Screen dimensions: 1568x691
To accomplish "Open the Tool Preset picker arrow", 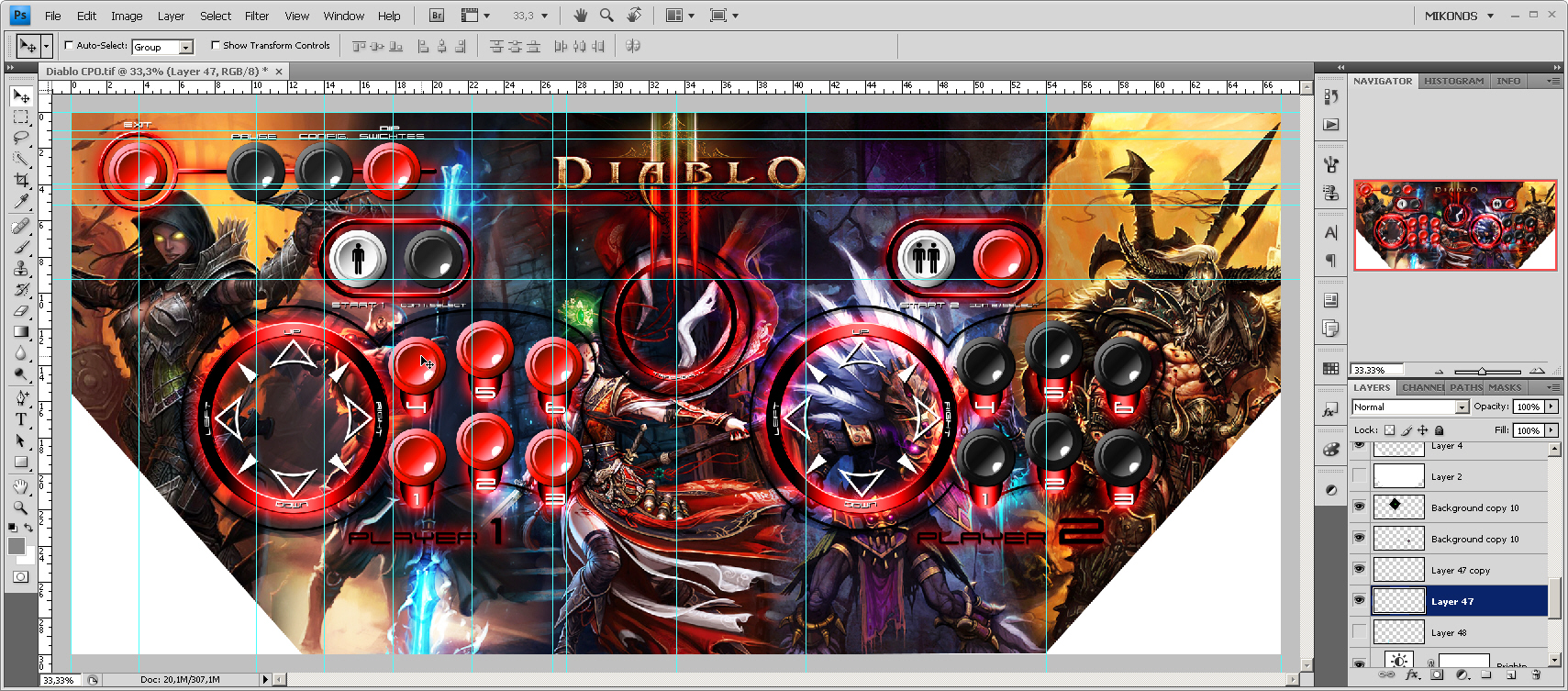I will (x=47, y=45).
